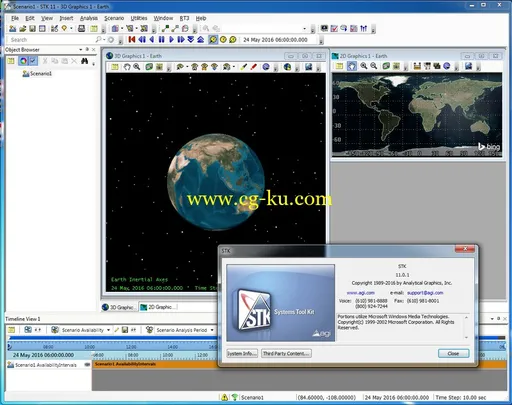
Task: Click the measure ruler icon in 2D Graphics toolbar
Action: click(x=417, y=66)
